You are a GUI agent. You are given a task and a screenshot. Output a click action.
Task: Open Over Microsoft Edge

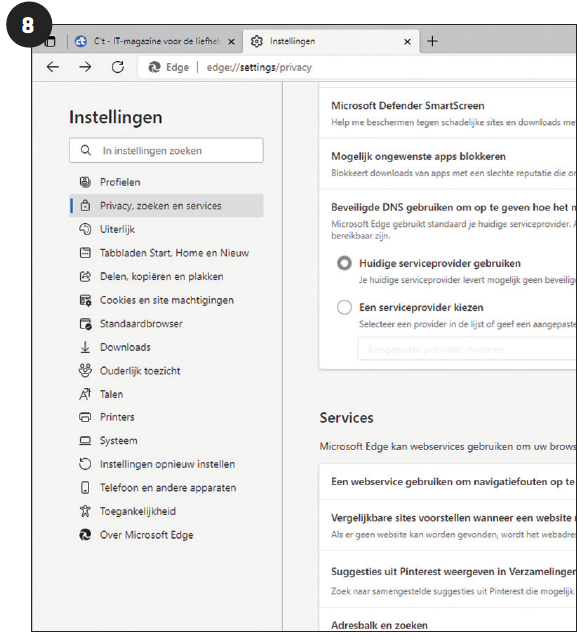click(166, 535)
